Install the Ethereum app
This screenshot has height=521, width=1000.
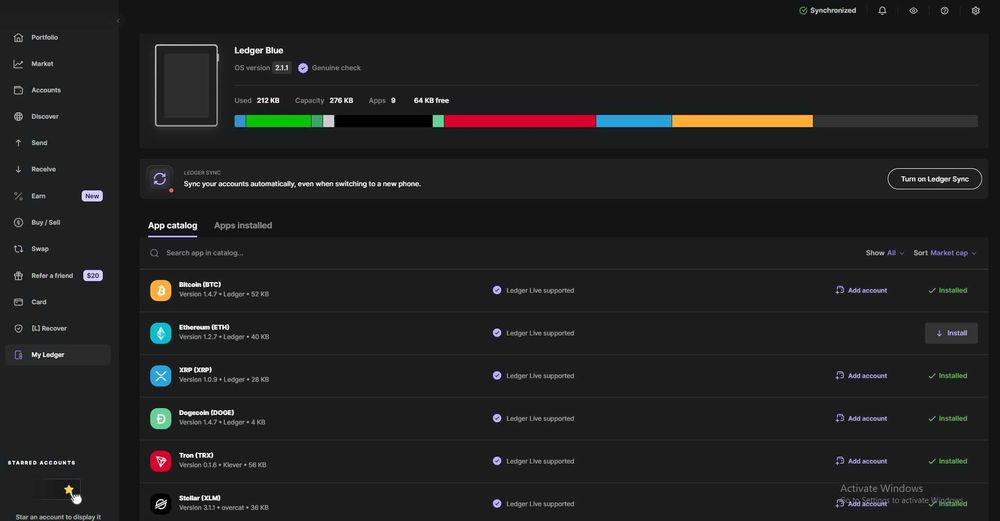click(951, 333)
